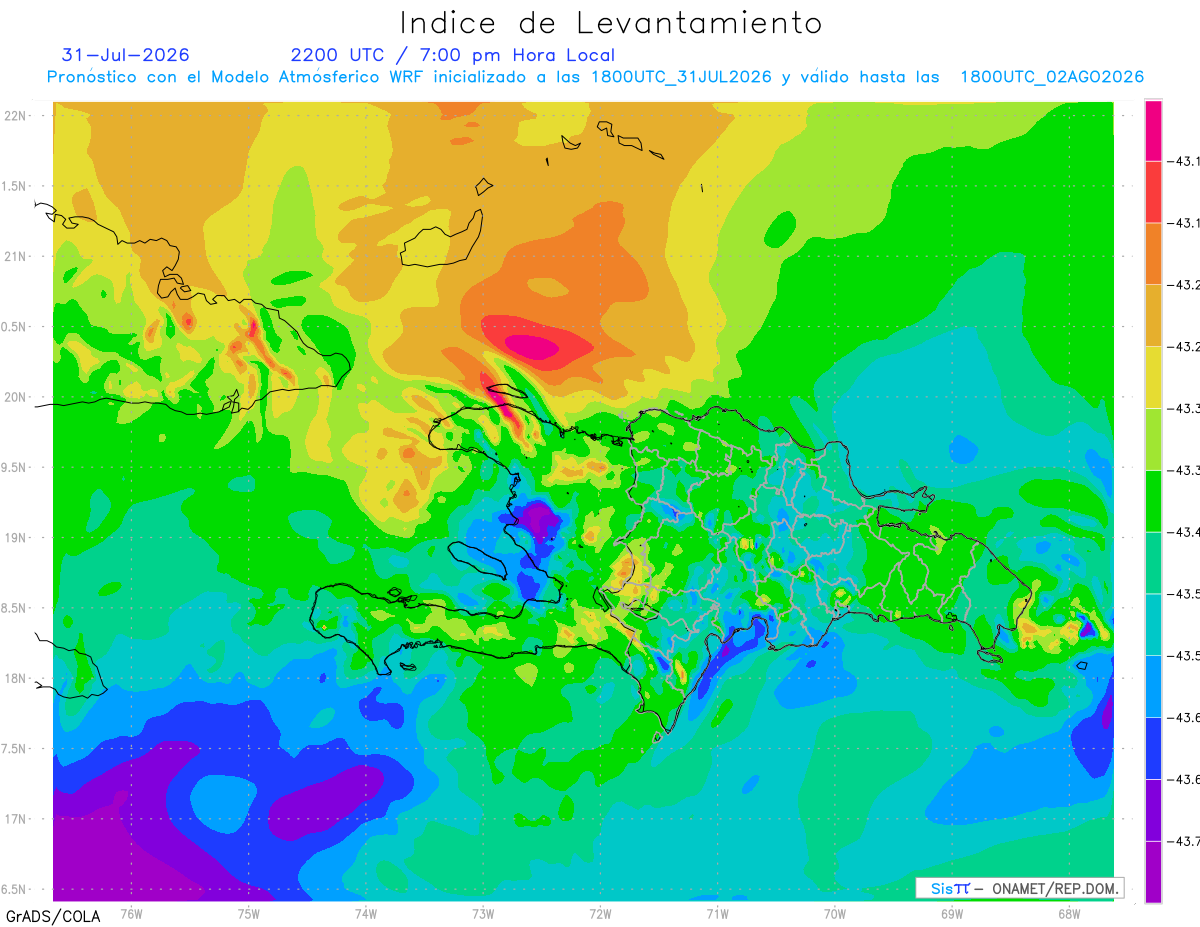Click the "ONAMET/REP.DOM." label box

1020,888
